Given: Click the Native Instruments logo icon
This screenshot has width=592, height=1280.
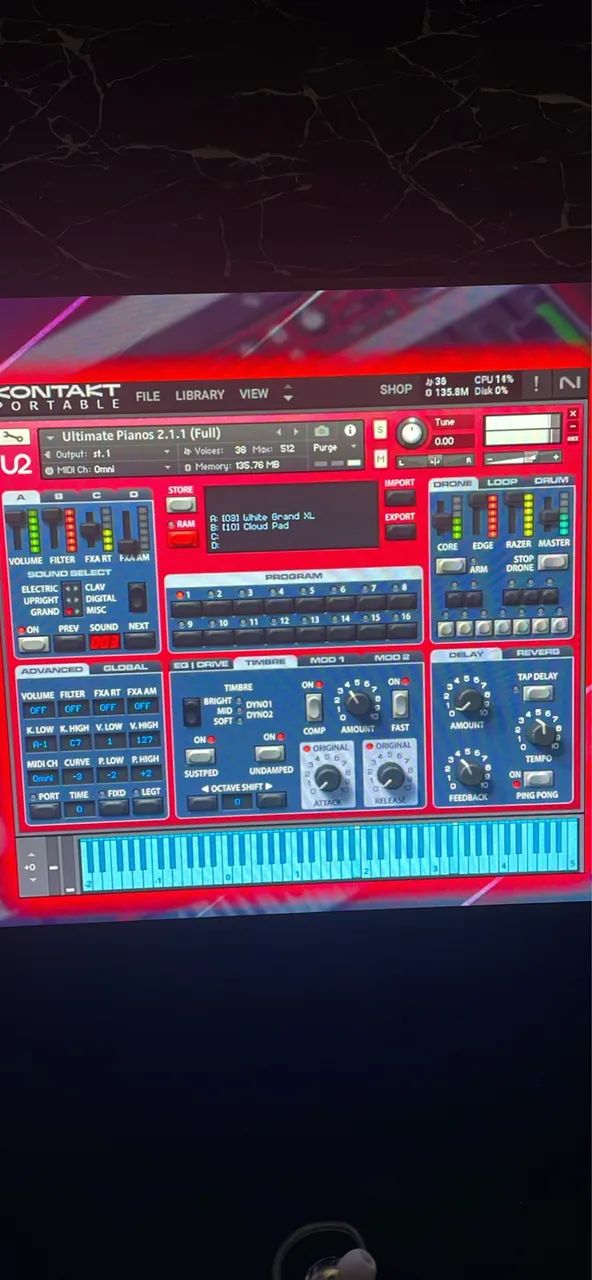Looking at the screenshot, I should pyautogui.click(x=569, y=383).
